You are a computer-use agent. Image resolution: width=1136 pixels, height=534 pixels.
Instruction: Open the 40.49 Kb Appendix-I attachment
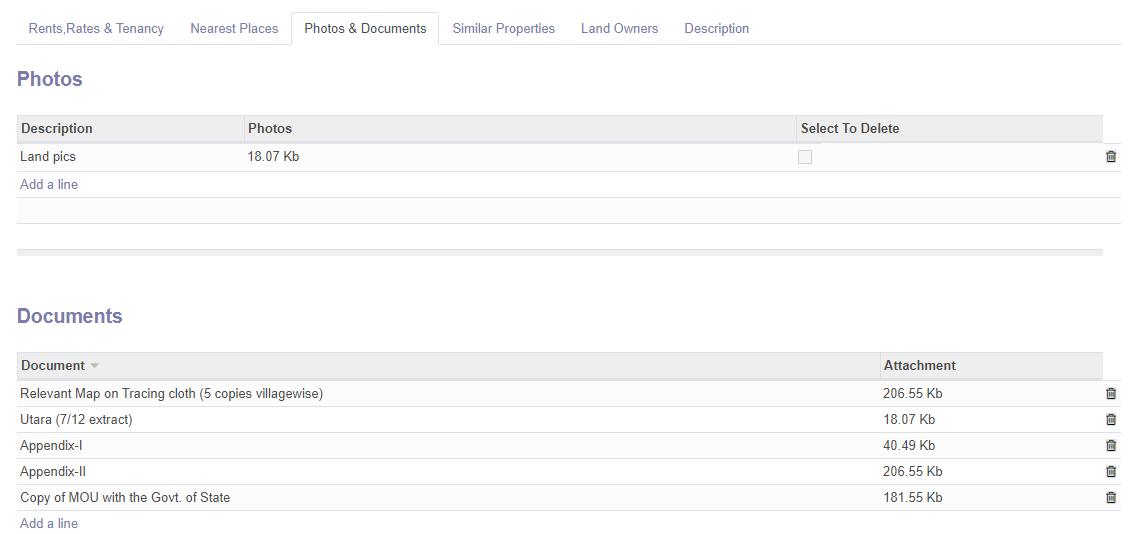click(x=909, y=446)
